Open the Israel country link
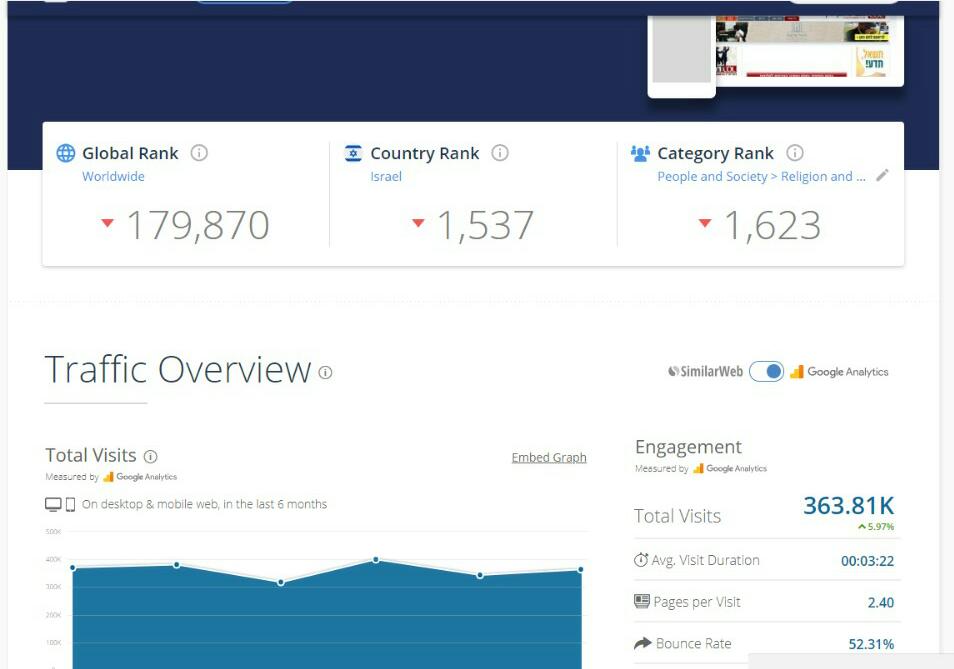This screenshot has width=954, height=669. pyautogui.click(x=386, y=177)
